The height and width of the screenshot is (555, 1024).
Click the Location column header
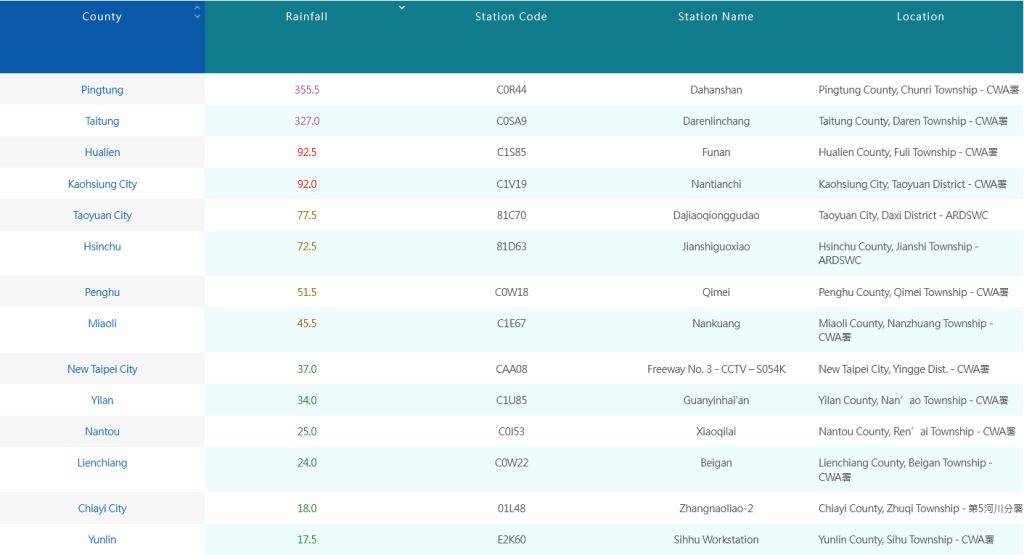[920, 17]
